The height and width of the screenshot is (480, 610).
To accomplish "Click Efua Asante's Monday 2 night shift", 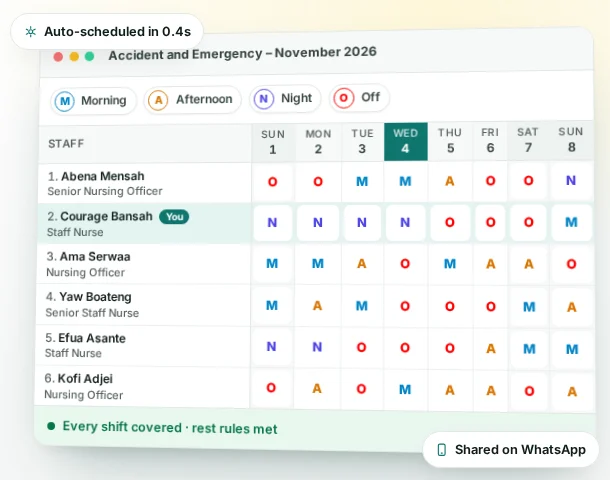I will pyautogui.click(x=317, y=347).
